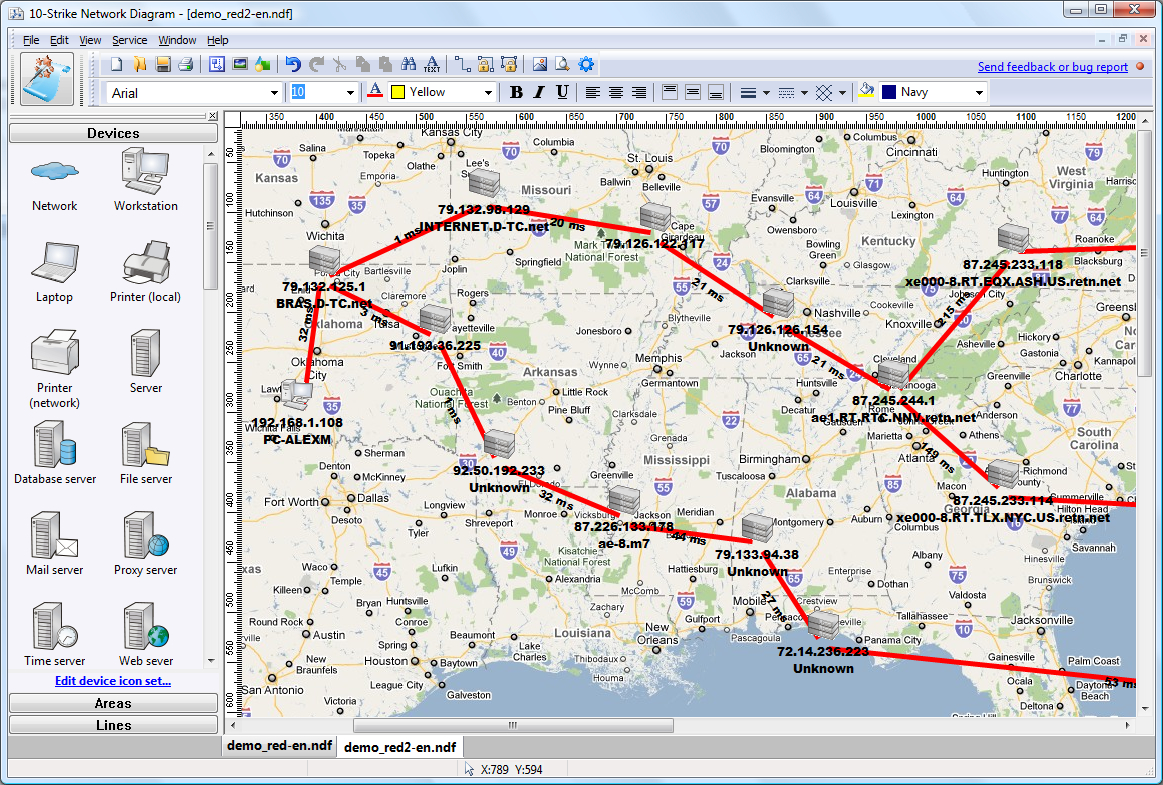
Task: Click the New document icon
Action: tap(116, 65)
